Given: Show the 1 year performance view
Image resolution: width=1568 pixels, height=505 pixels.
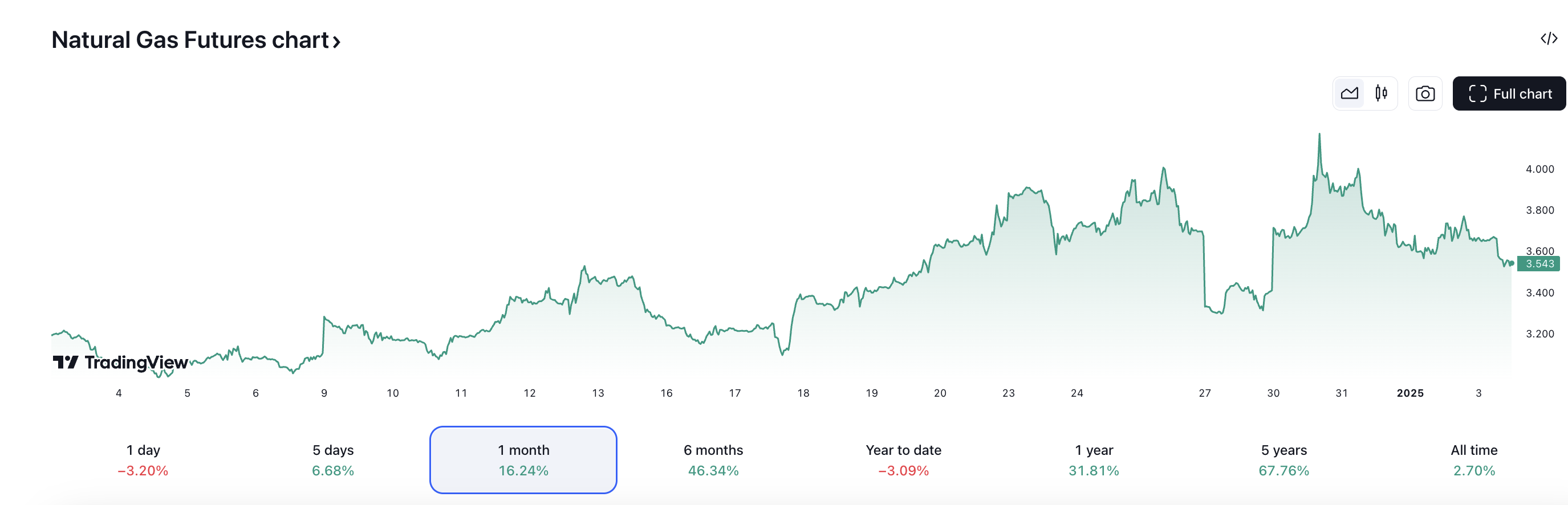Looking at the screenshot, I should [1093, 459].
